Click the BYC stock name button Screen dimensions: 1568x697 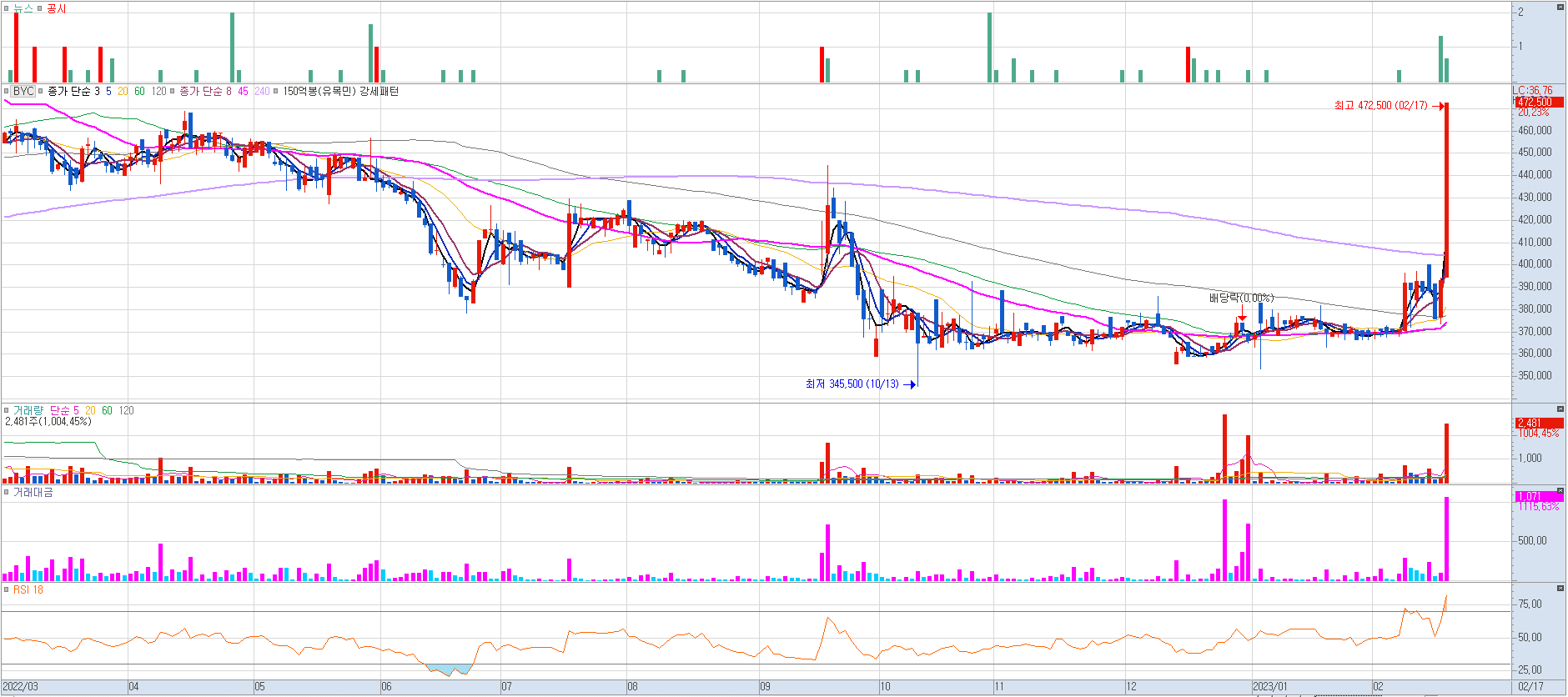23,91
